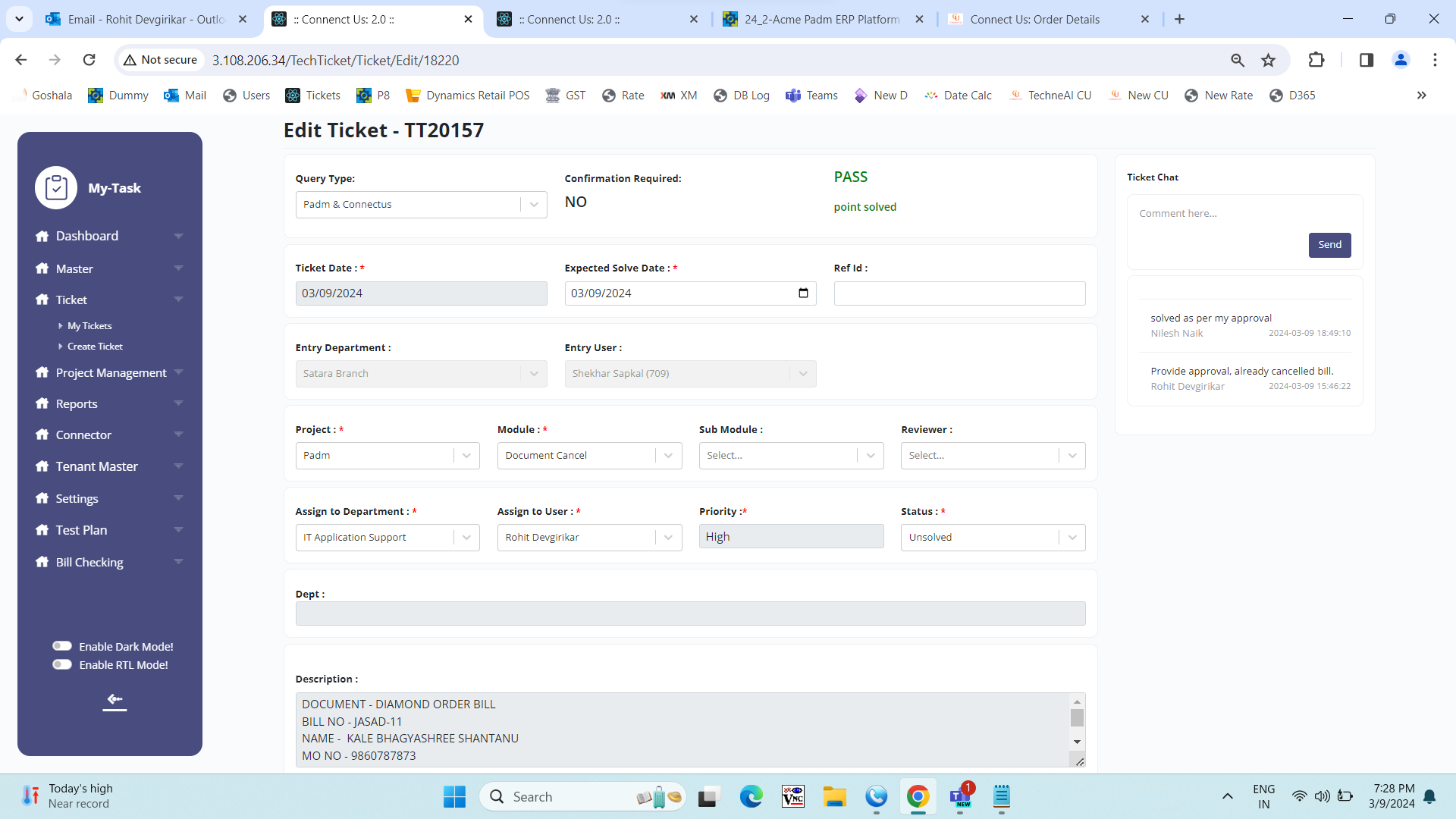Image resolution: width=1456 pixels, height=819 pixels.
Task: Open the Chrome three-dot menu
Action: 1435,60
